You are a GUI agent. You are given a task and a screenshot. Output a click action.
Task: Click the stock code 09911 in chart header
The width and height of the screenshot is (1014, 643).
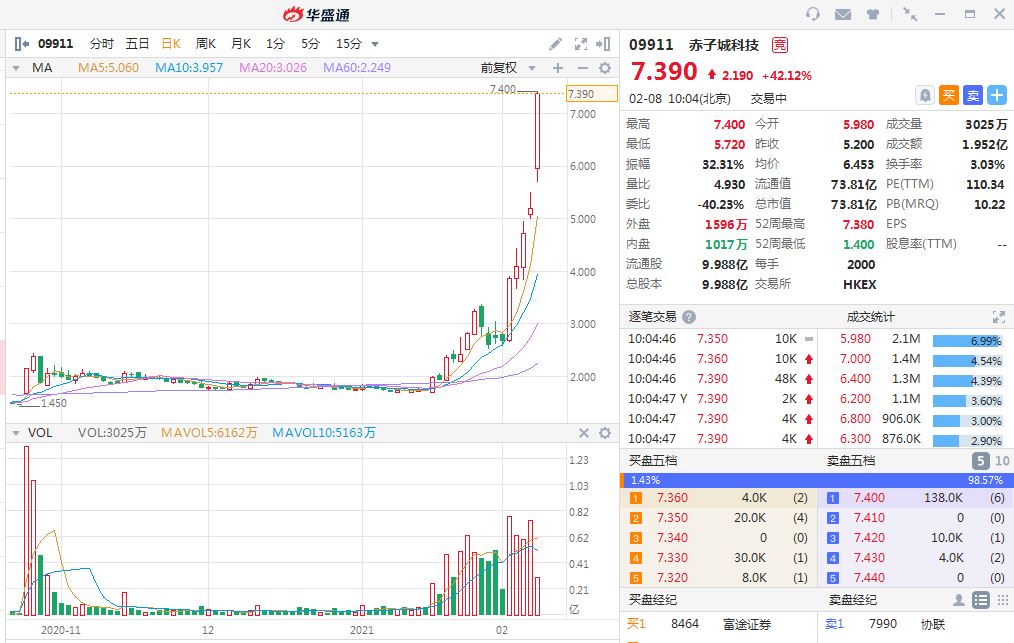(x=56, y=44)
